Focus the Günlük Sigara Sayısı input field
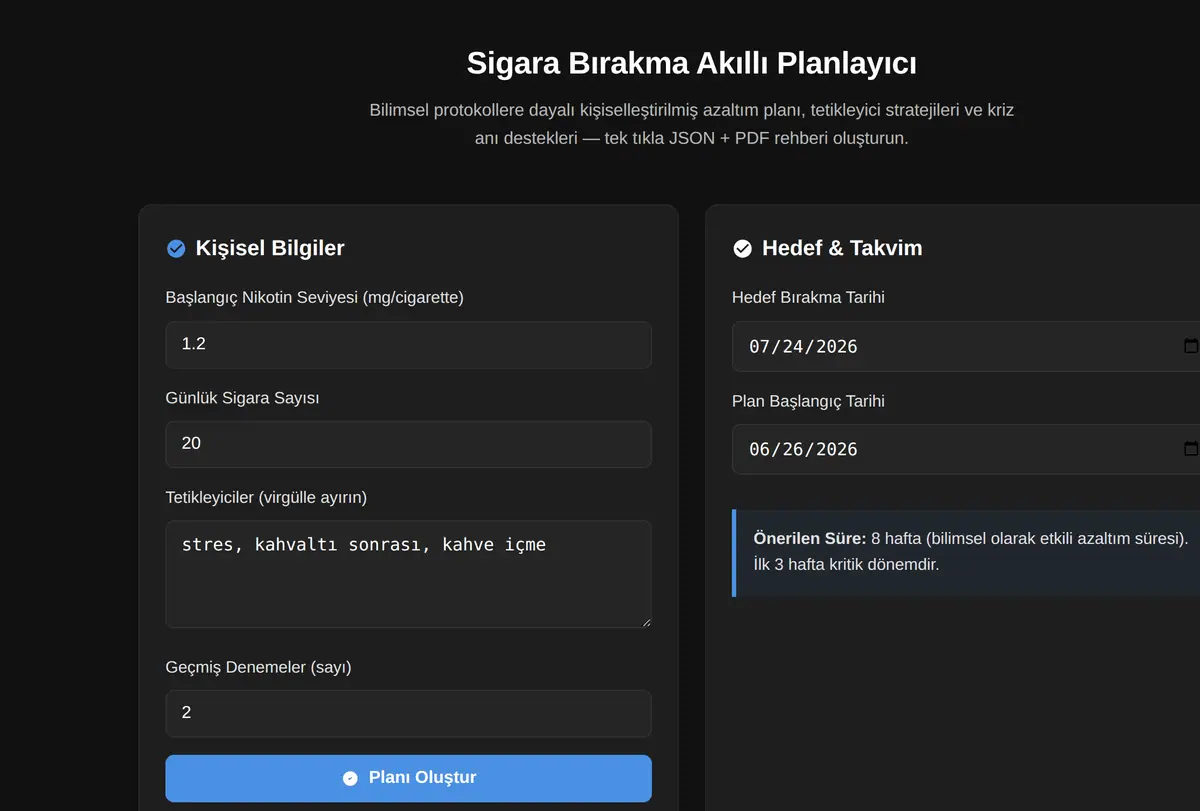Viewport: 1200px width, 811px height. 408,444
